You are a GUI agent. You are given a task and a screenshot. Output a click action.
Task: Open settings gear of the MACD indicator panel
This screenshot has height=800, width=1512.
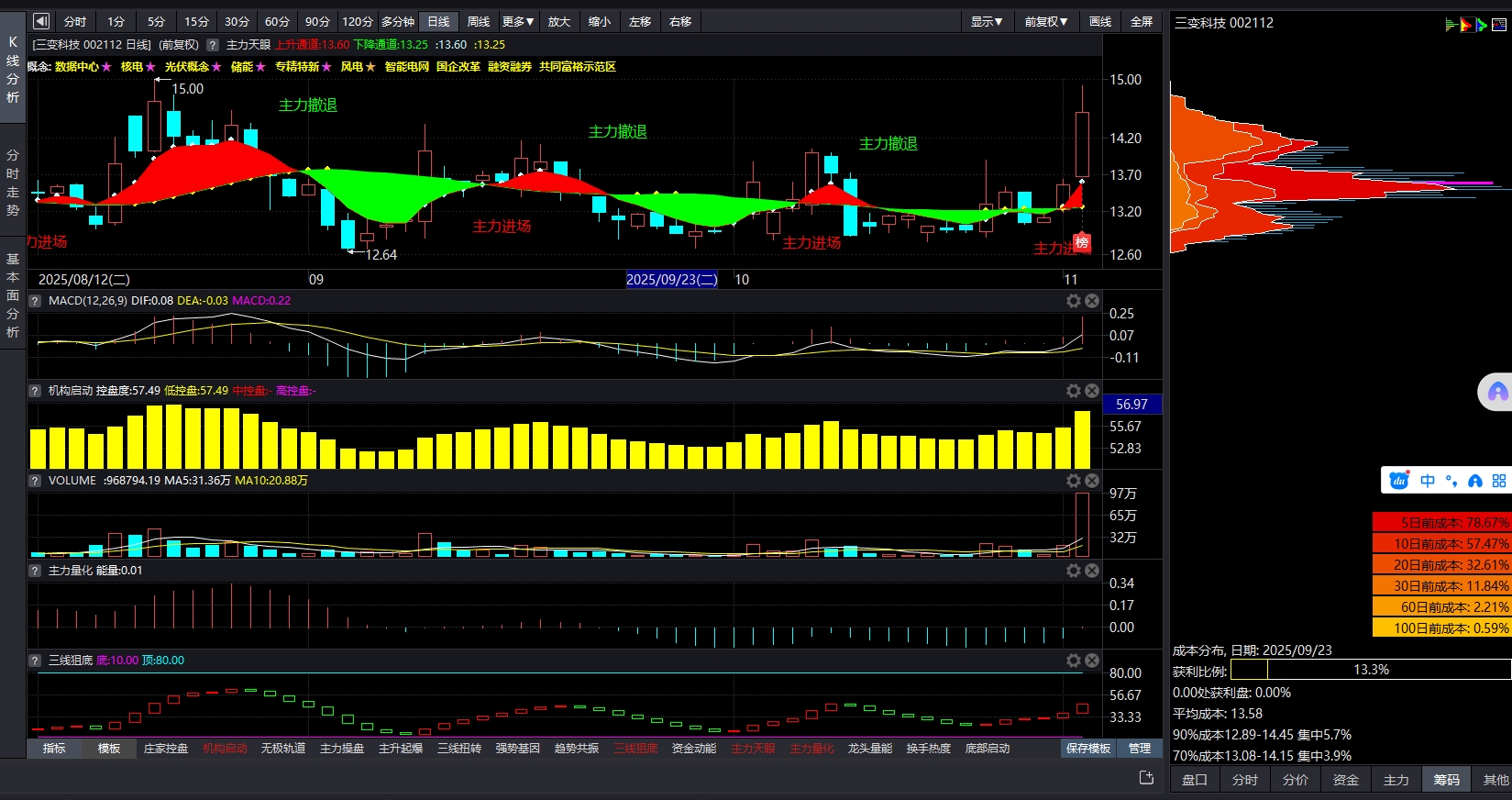click(1073, 301)
